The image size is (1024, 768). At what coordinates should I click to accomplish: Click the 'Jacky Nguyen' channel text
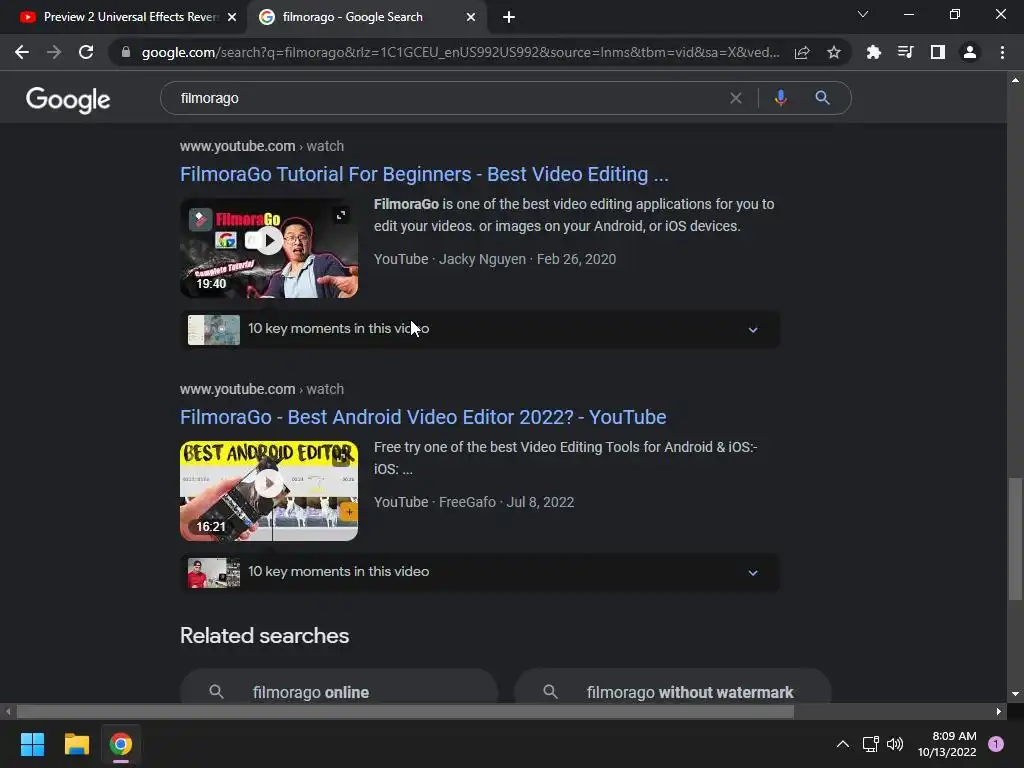point(482,259)
